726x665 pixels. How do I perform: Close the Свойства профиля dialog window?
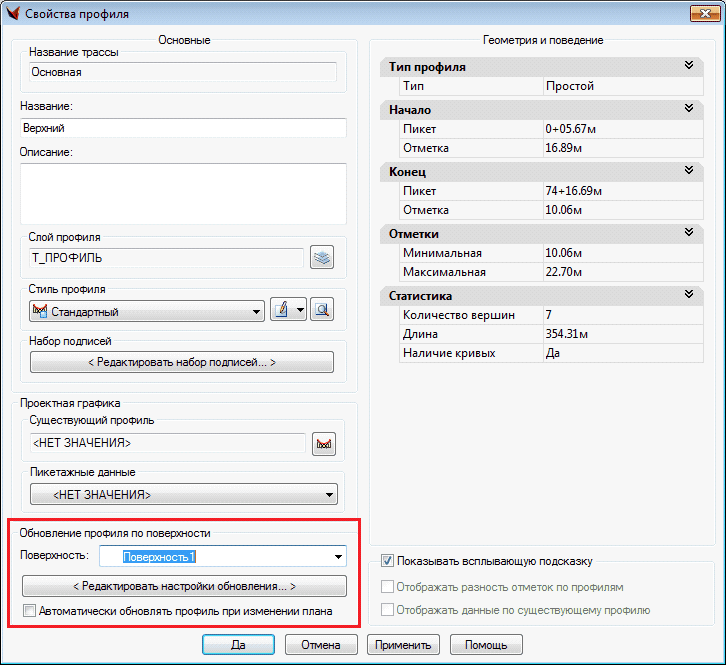pos(701,13)
